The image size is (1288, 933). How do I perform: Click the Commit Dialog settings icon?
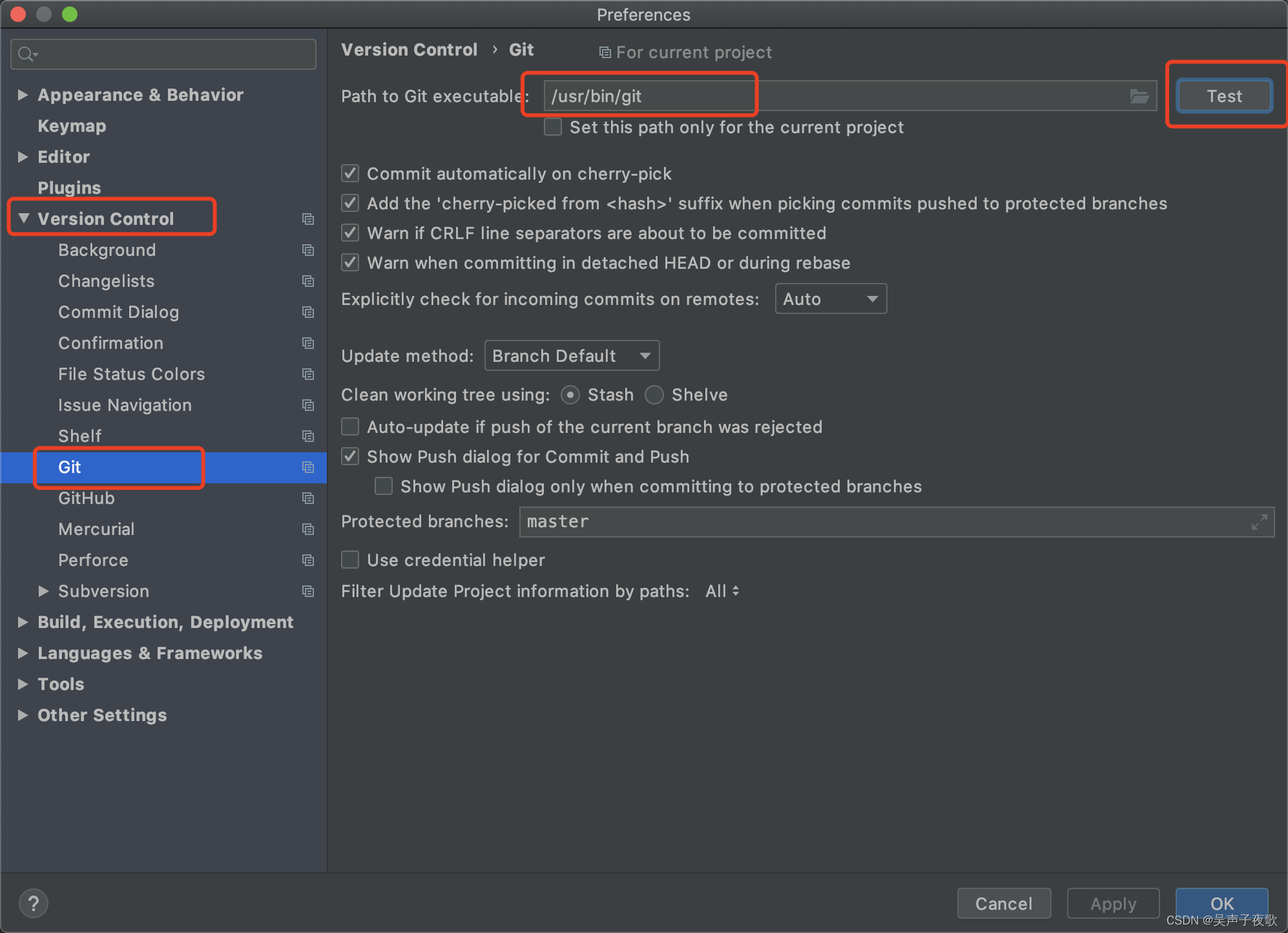308,312
